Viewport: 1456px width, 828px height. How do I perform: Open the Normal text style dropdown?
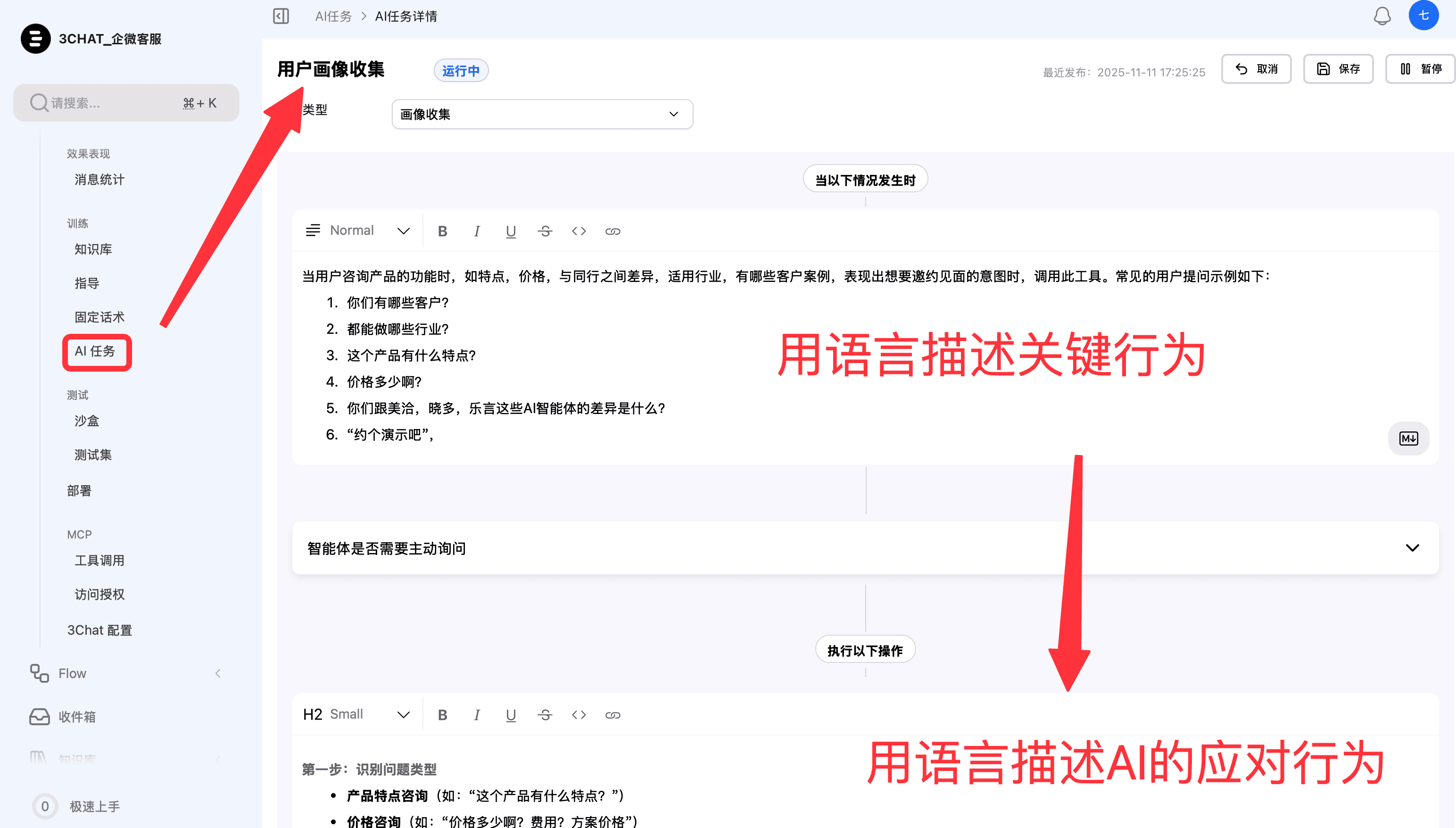pos(358,231)
